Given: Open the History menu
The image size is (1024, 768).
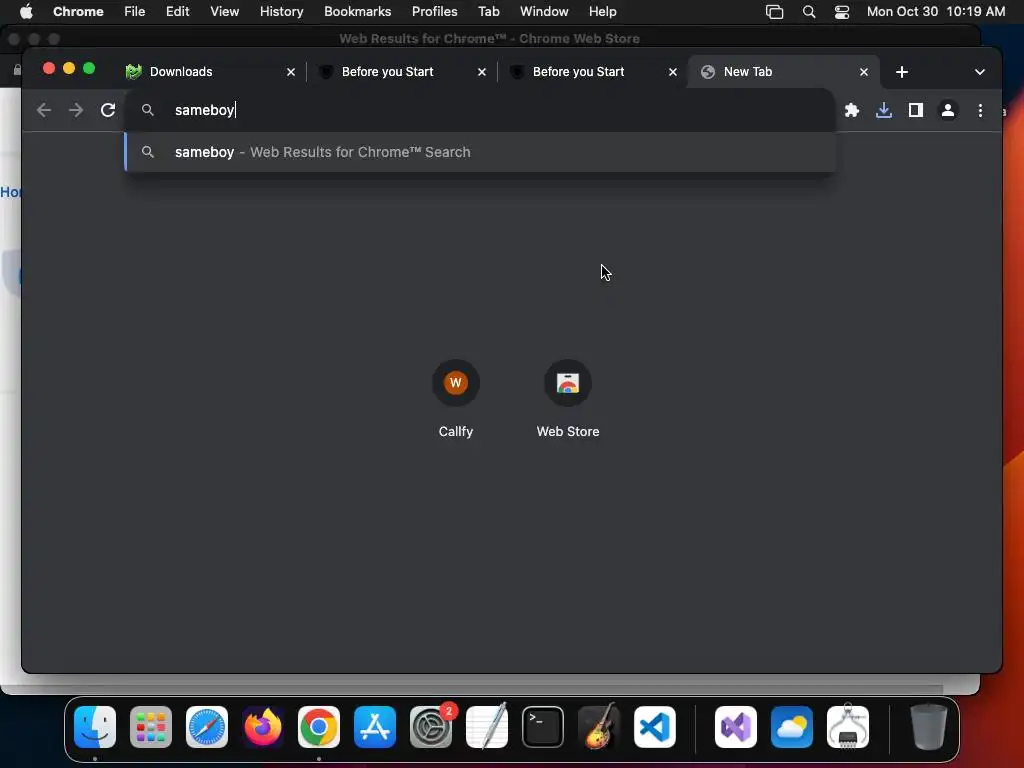Looking at the screenshot, I should point(281,12).
